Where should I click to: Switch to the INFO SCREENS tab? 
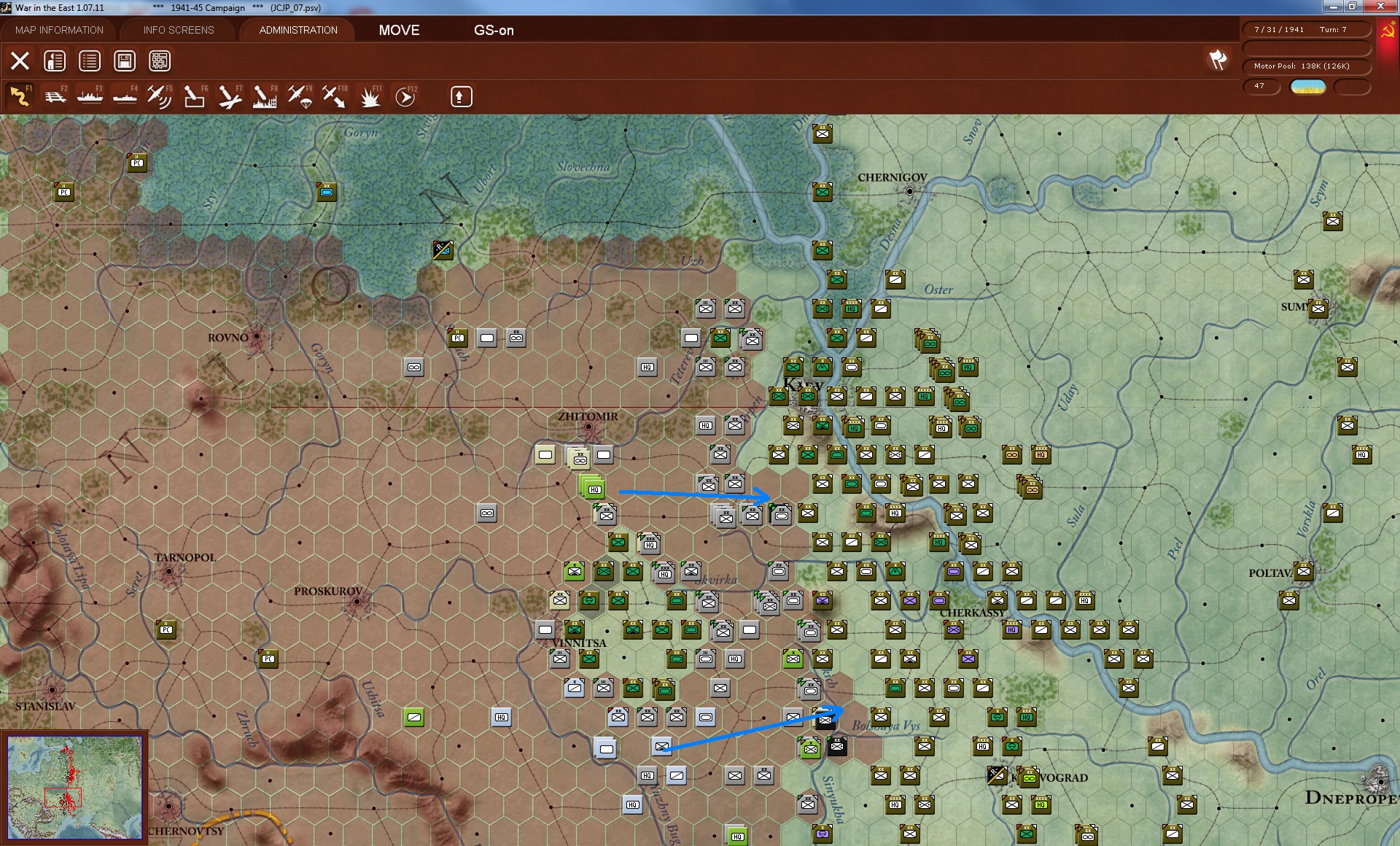click(x=179, y=30)
